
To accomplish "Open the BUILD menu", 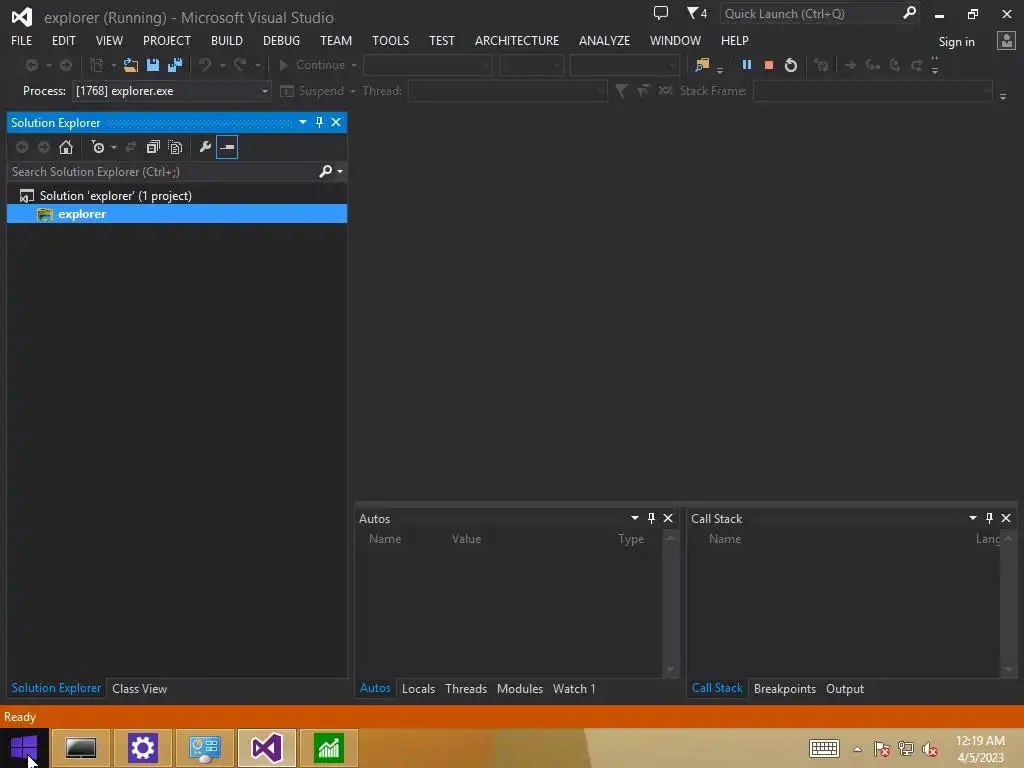I will [227, 40].
